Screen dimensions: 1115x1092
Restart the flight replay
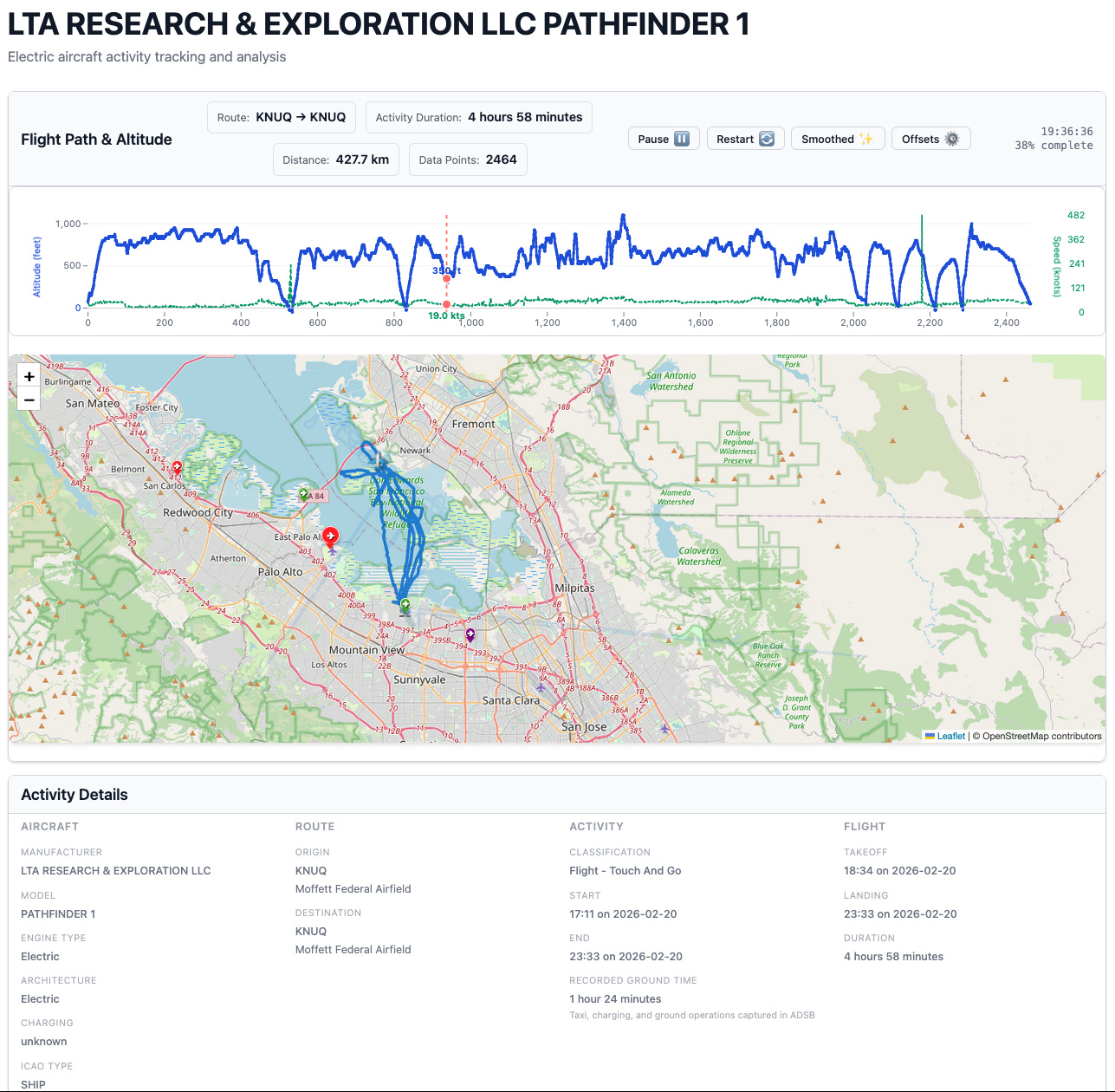tap(745, 139)
